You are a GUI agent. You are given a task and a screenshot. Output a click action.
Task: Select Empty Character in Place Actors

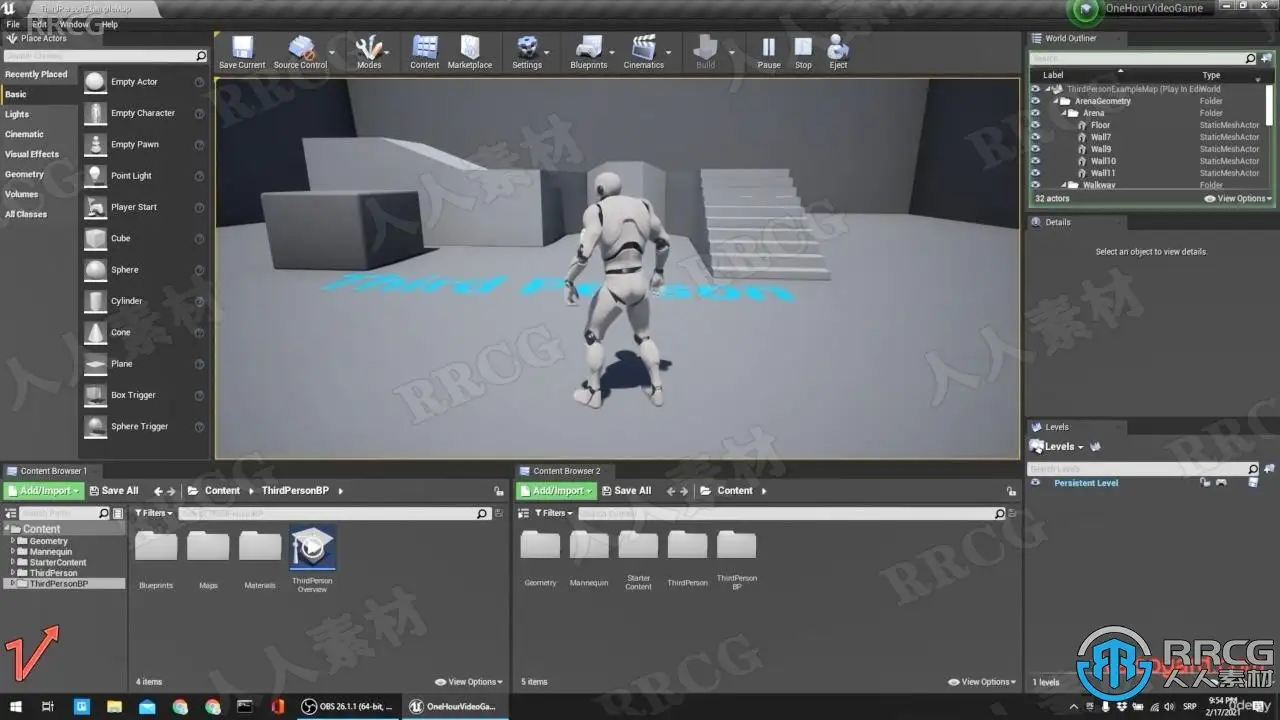145,113
